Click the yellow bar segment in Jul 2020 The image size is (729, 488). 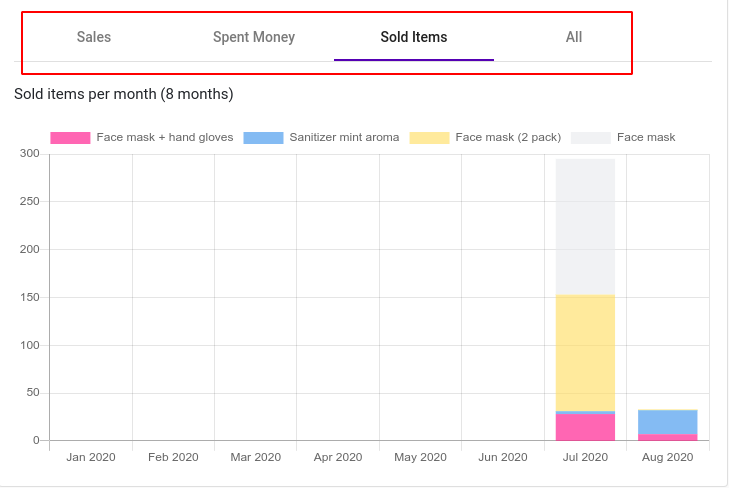tap(585, 352)
